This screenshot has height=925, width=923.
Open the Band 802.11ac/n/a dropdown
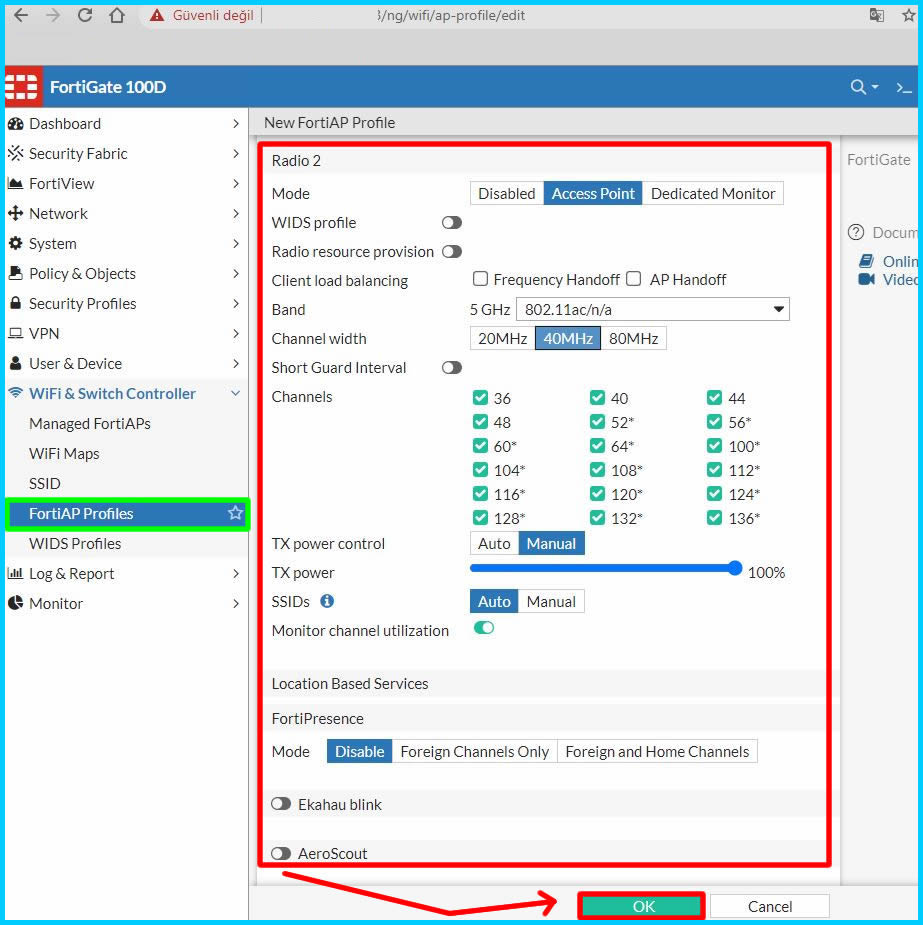tap(652, 309)
